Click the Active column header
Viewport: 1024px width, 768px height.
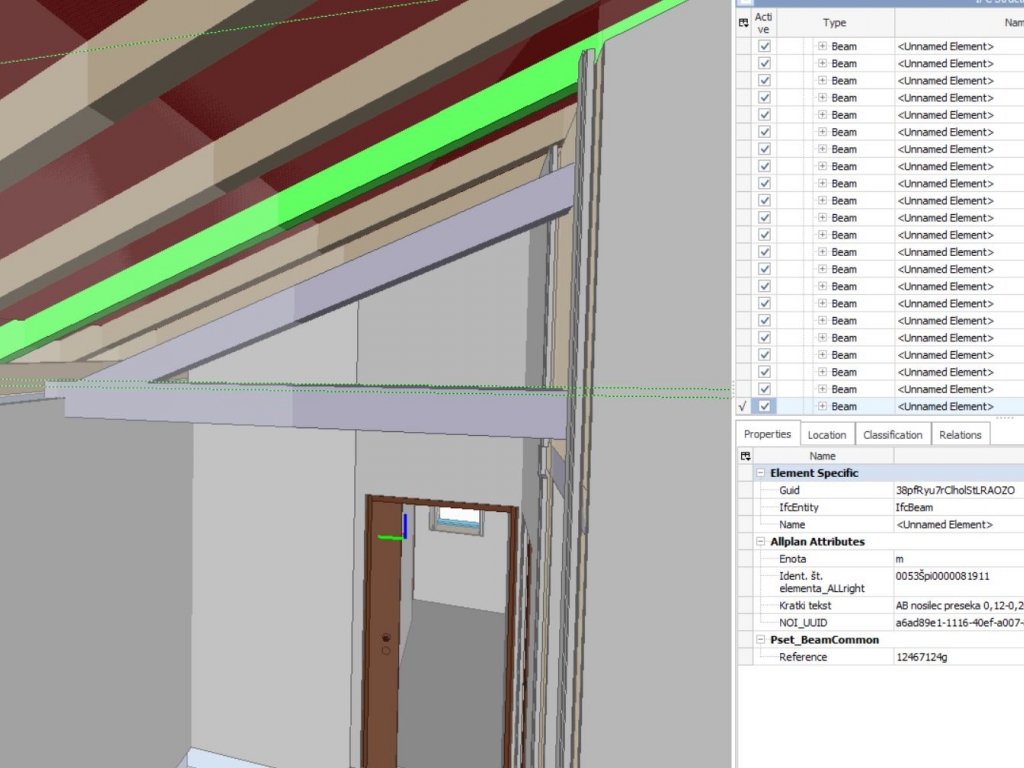(764, 23)
